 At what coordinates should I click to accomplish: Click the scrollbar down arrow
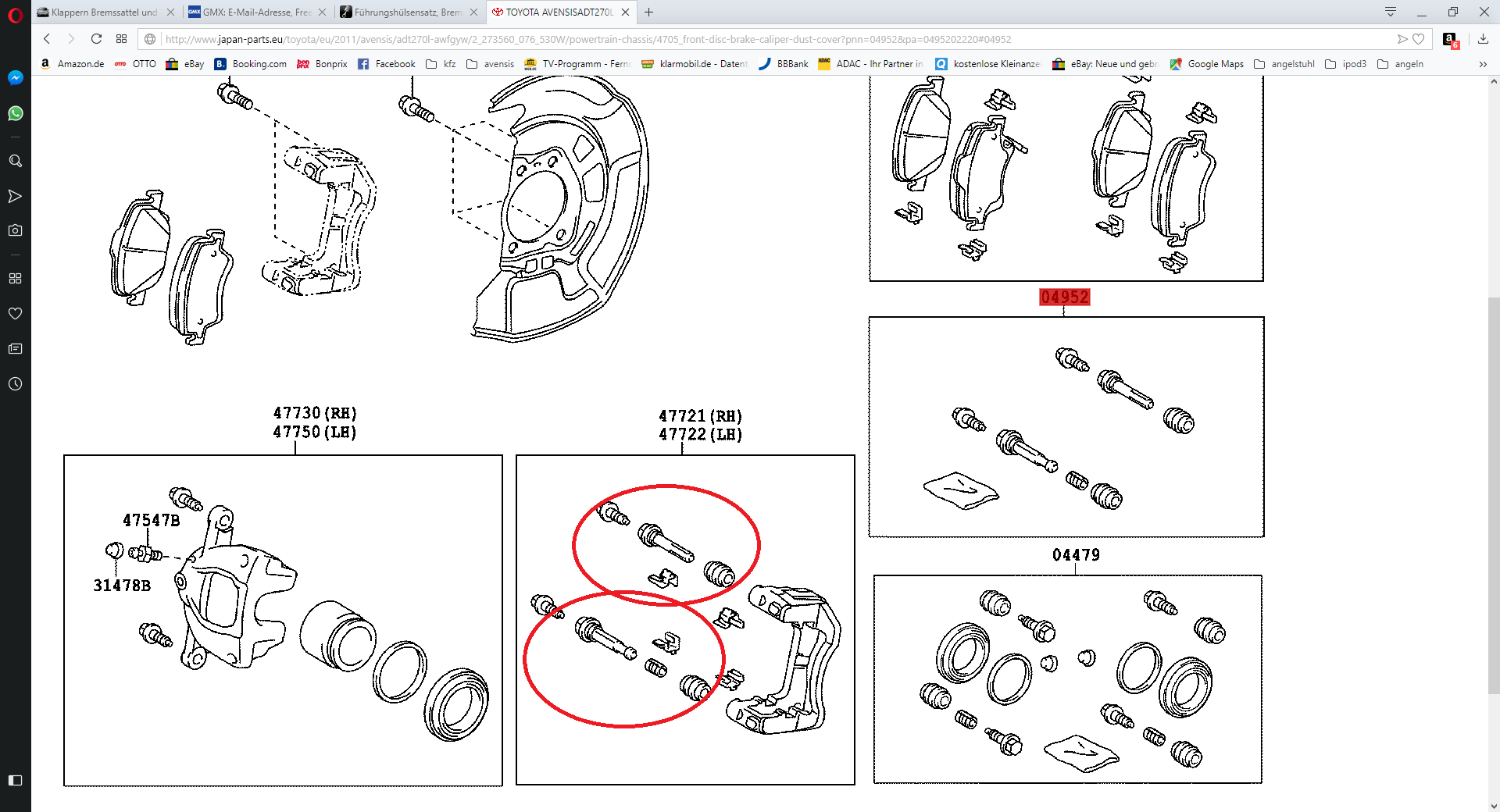pyautogui.click(x=1493, y=806)
